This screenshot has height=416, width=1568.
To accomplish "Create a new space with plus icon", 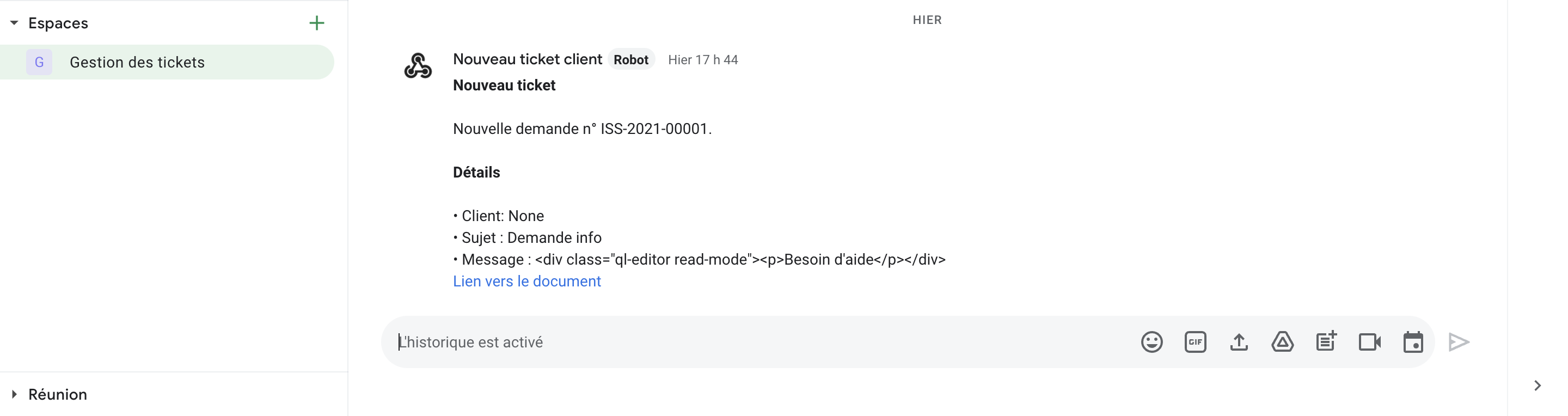I will pos(316,23).
